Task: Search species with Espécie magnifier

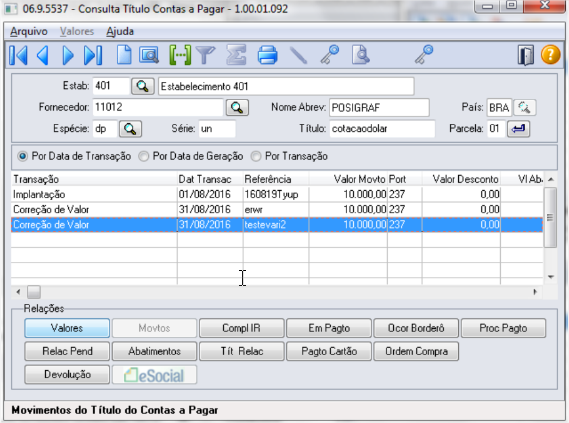Action: [x=130, y=129]
